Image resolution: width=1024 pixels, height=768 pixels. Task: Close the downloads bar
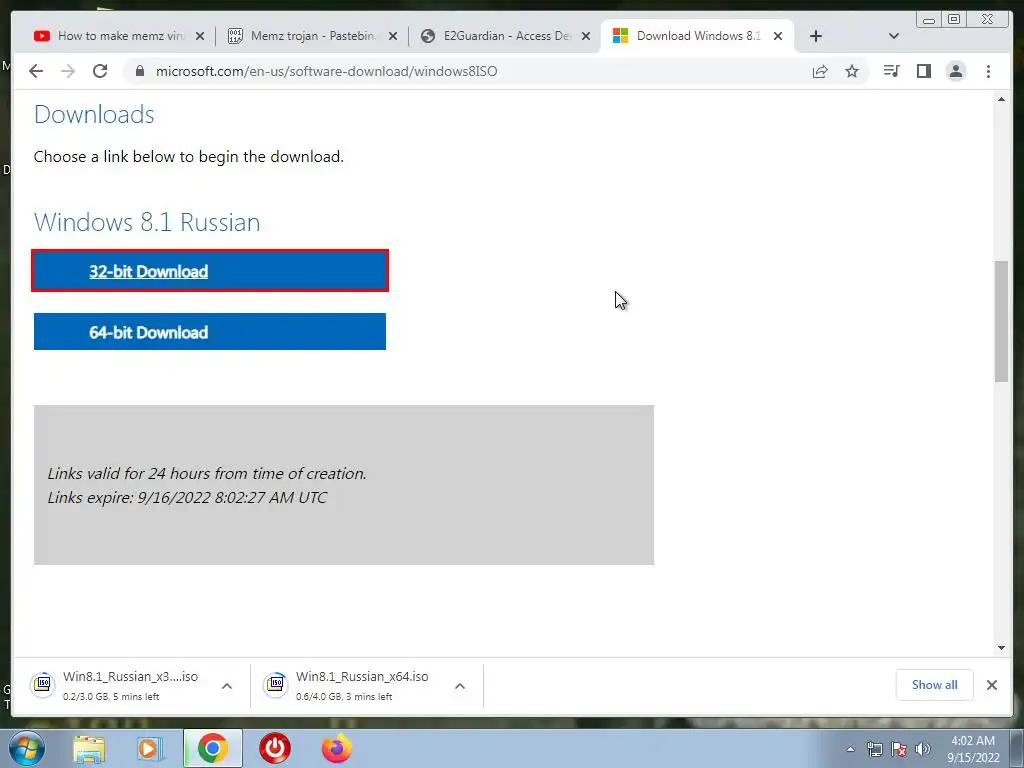tap(991, 684)
